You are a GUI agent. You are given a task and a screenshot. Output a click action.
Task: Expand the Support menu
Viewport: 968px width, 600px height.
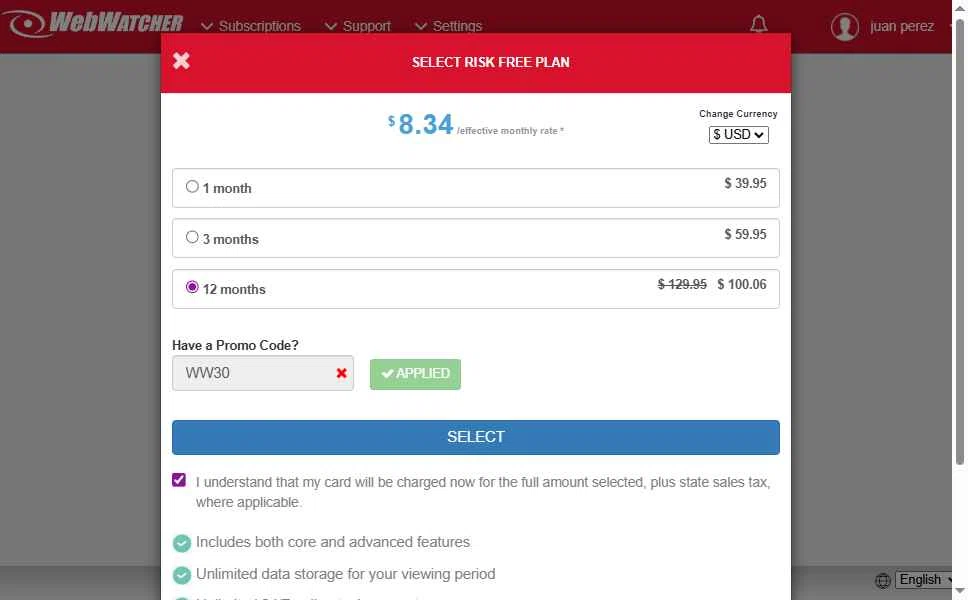[x=358, y=26]
